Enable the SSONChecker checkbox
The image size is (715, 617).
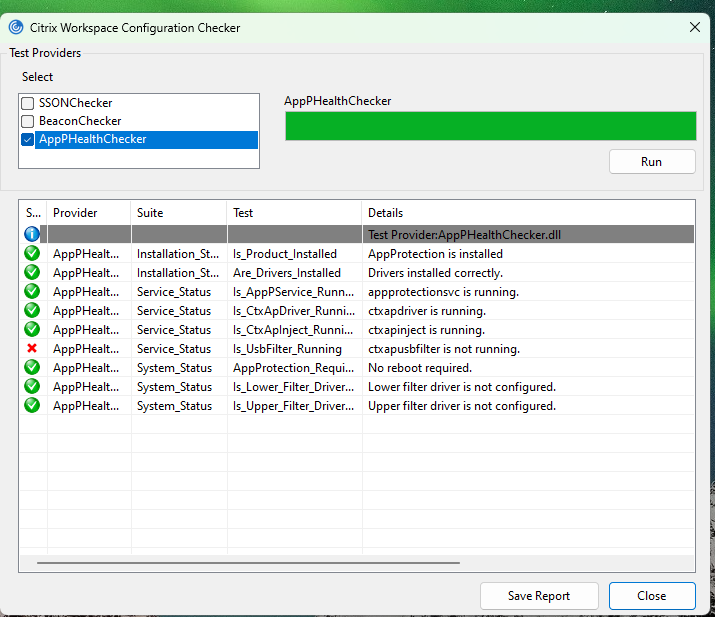click(28, 103)
